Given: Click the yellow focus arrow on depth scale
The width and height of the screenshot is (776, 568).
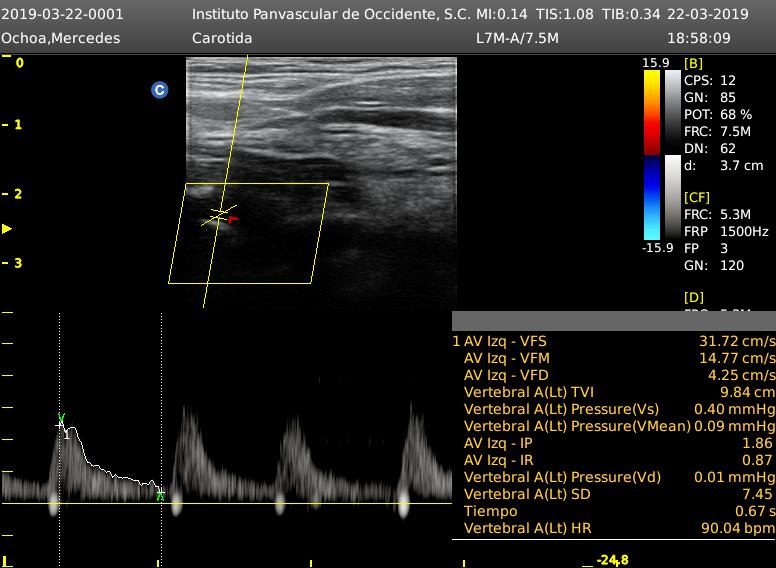Looking at the screenshot, I should 7,229.
